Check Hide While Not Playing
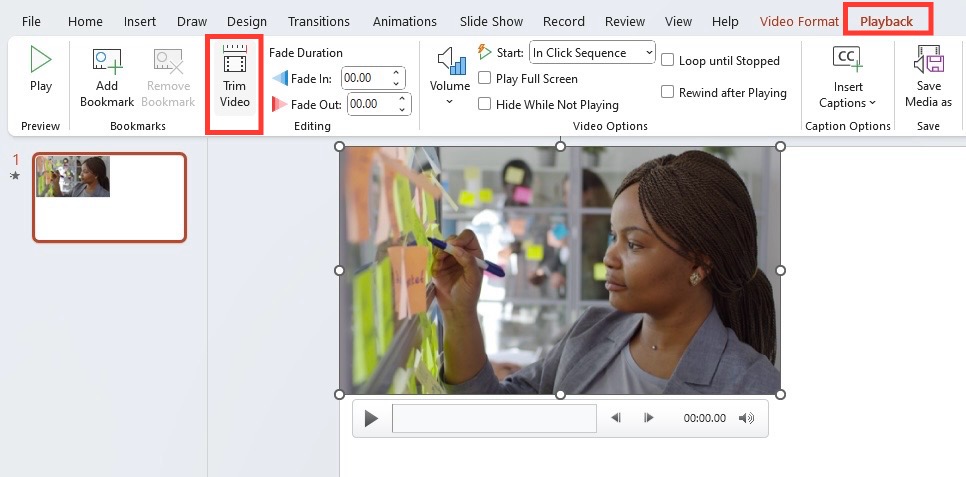Screen dimensions: 966x477 tap(484, 104)
